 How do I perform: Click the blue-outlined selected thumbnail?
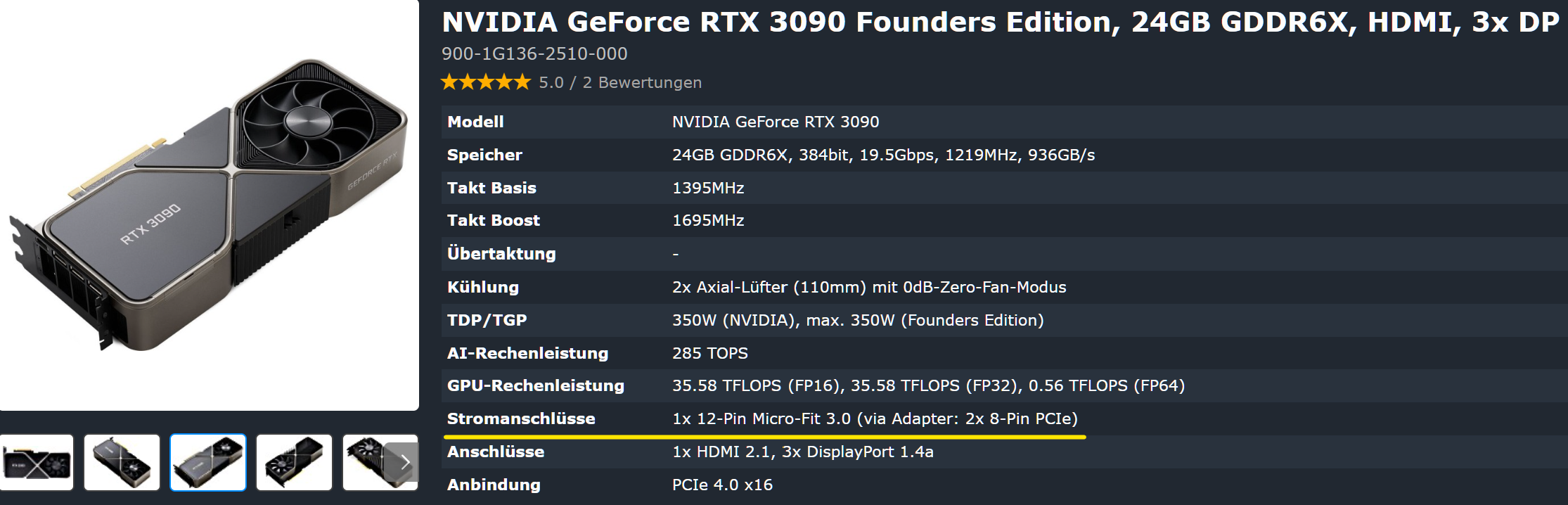[x=208, y=462]
